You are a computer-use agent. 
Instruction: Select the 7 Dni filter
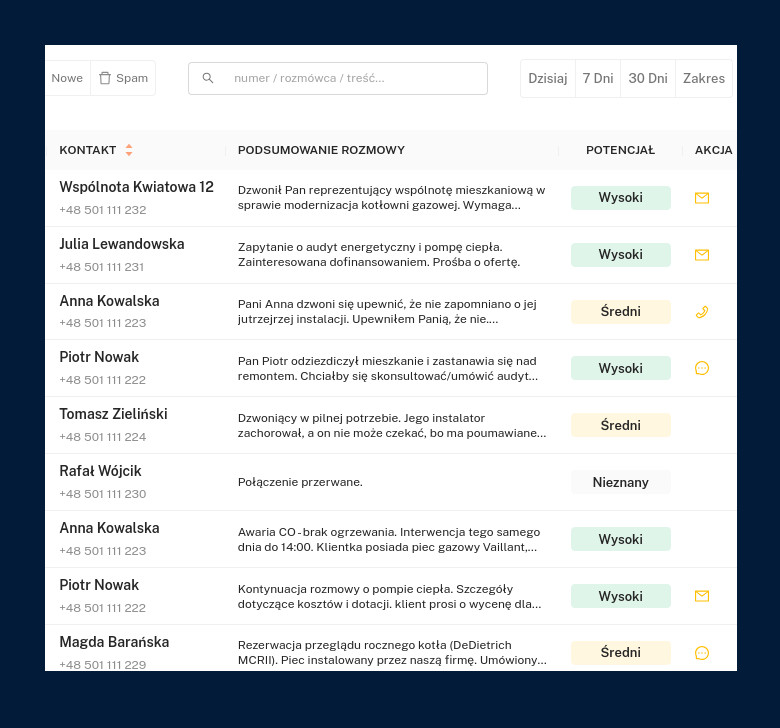coord(598,78)
